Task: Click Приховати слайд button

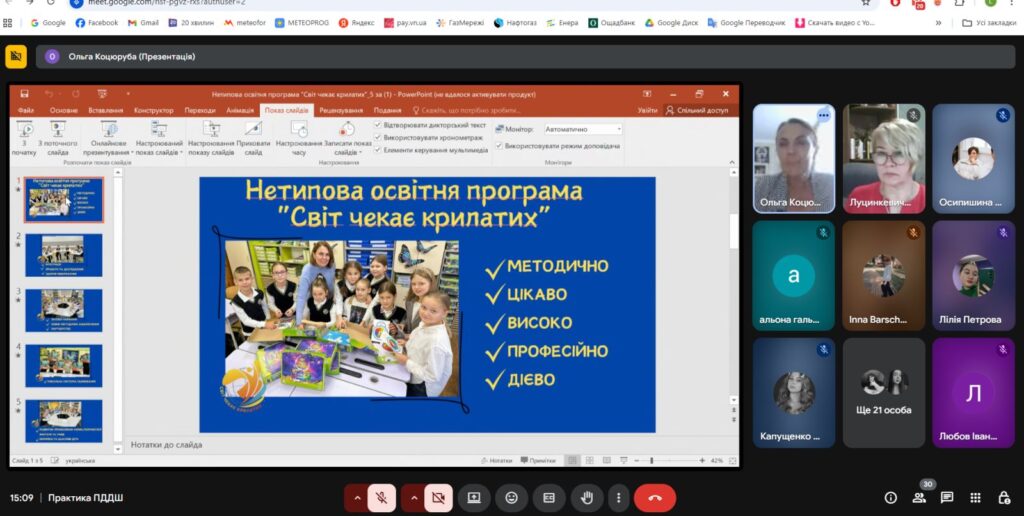Action: pos(253,138)
